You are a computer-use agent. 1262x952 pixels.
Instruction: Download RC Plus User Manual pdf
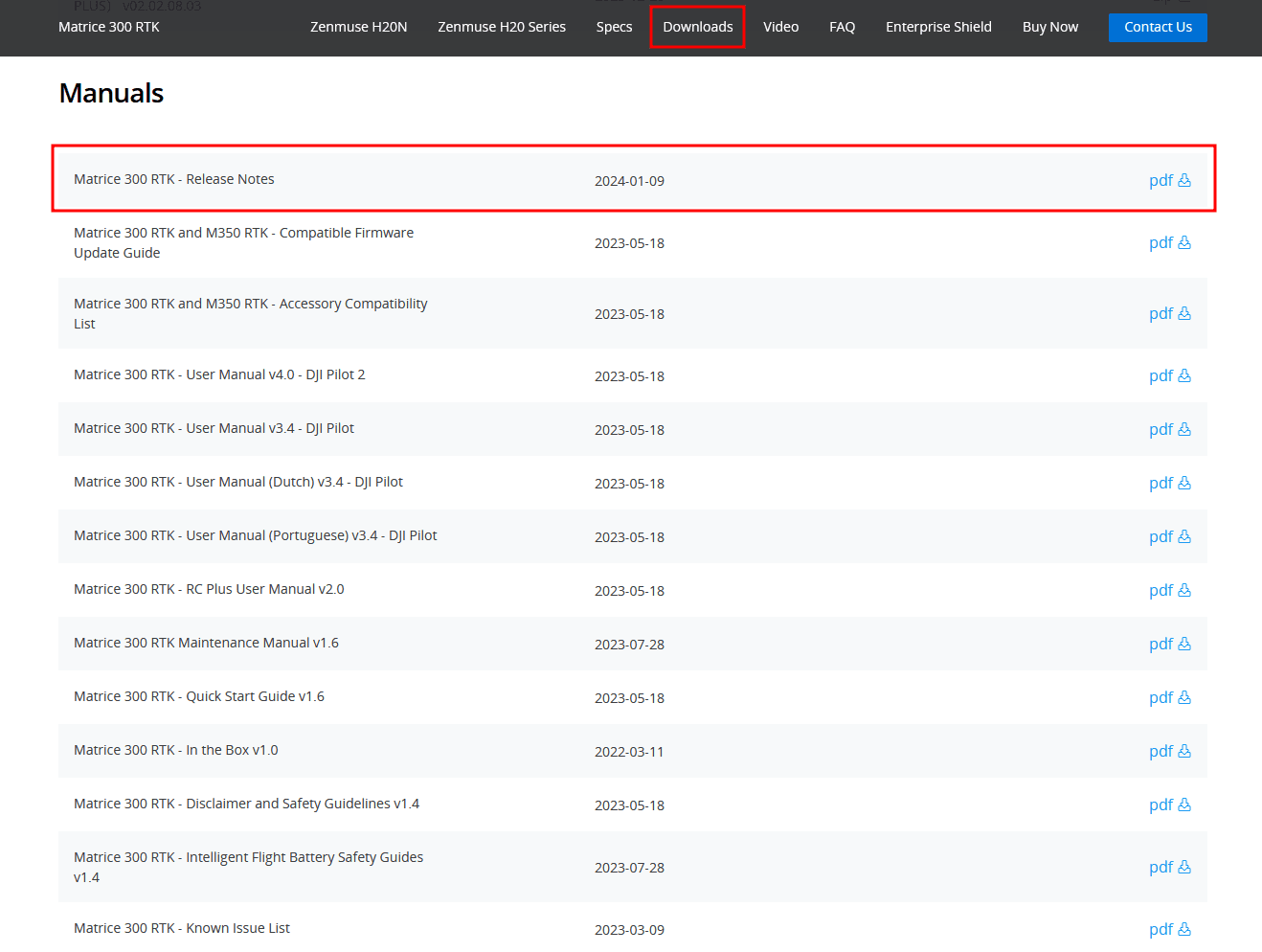coord(1169,590)
